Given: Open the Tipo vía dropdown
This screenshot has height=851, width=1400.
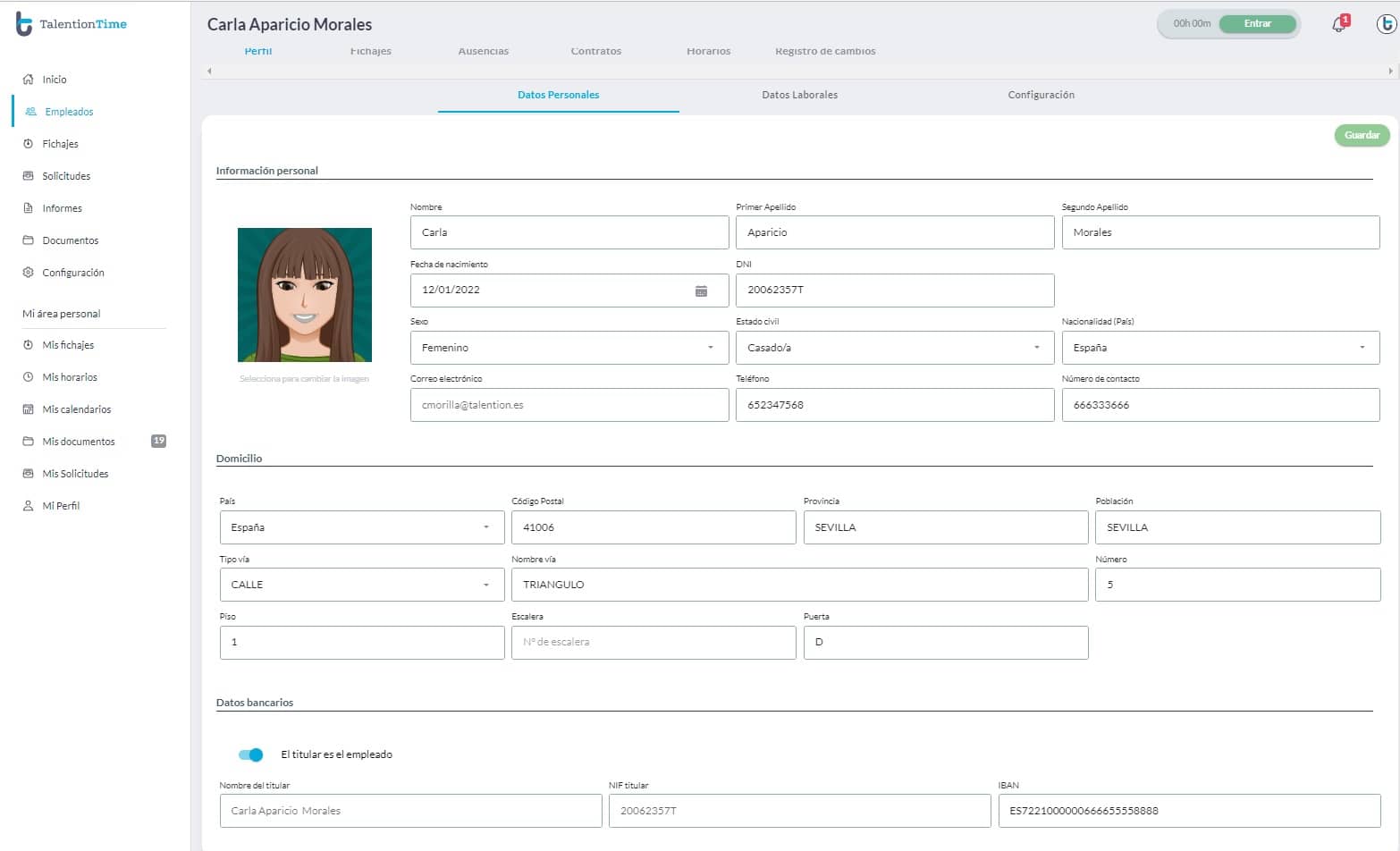Looking at the screenshot, I should tap(485, 585).
